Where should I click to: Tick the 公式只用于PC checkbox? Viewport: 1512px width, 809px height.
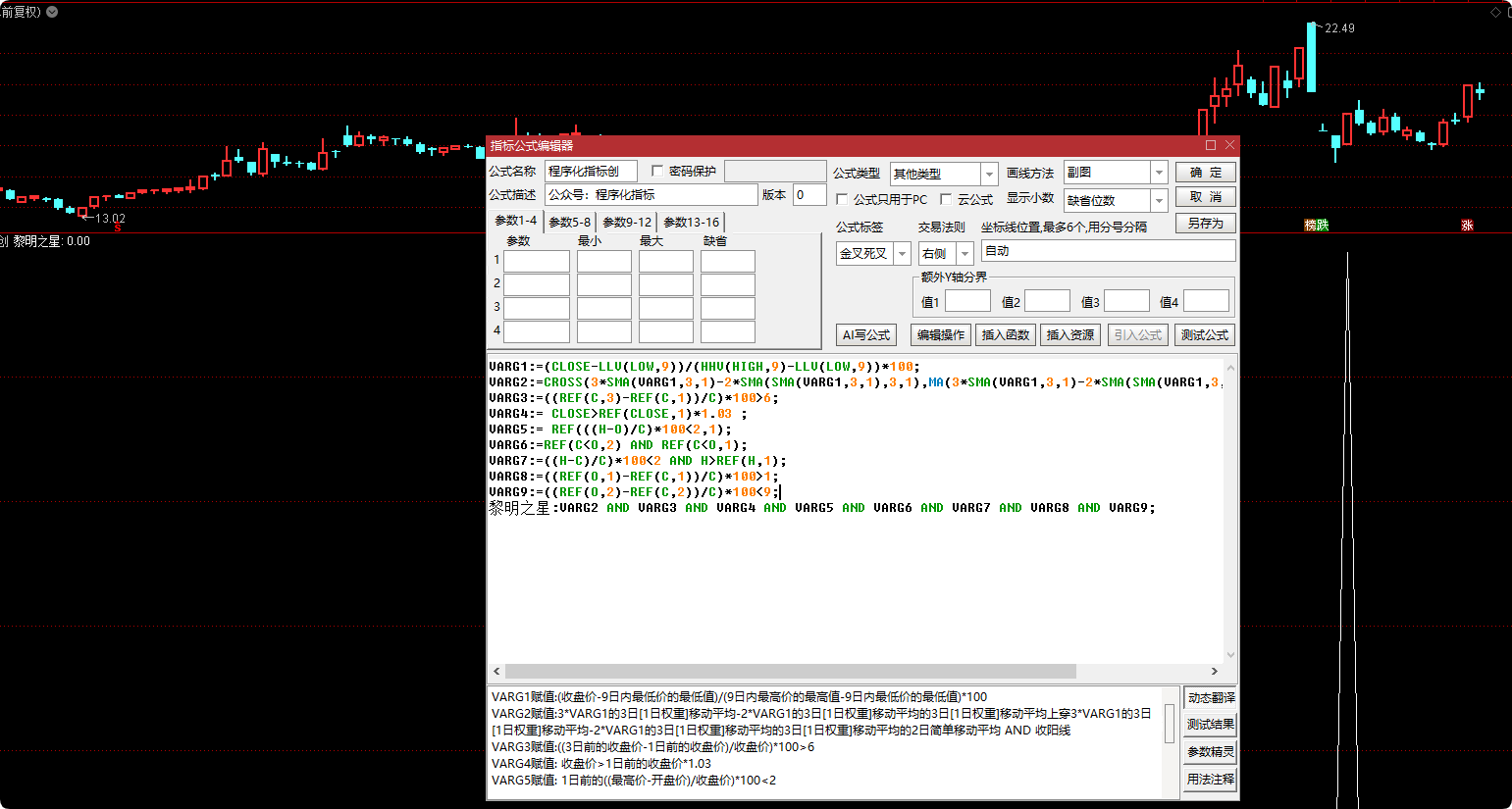click(x=842, y=199)
